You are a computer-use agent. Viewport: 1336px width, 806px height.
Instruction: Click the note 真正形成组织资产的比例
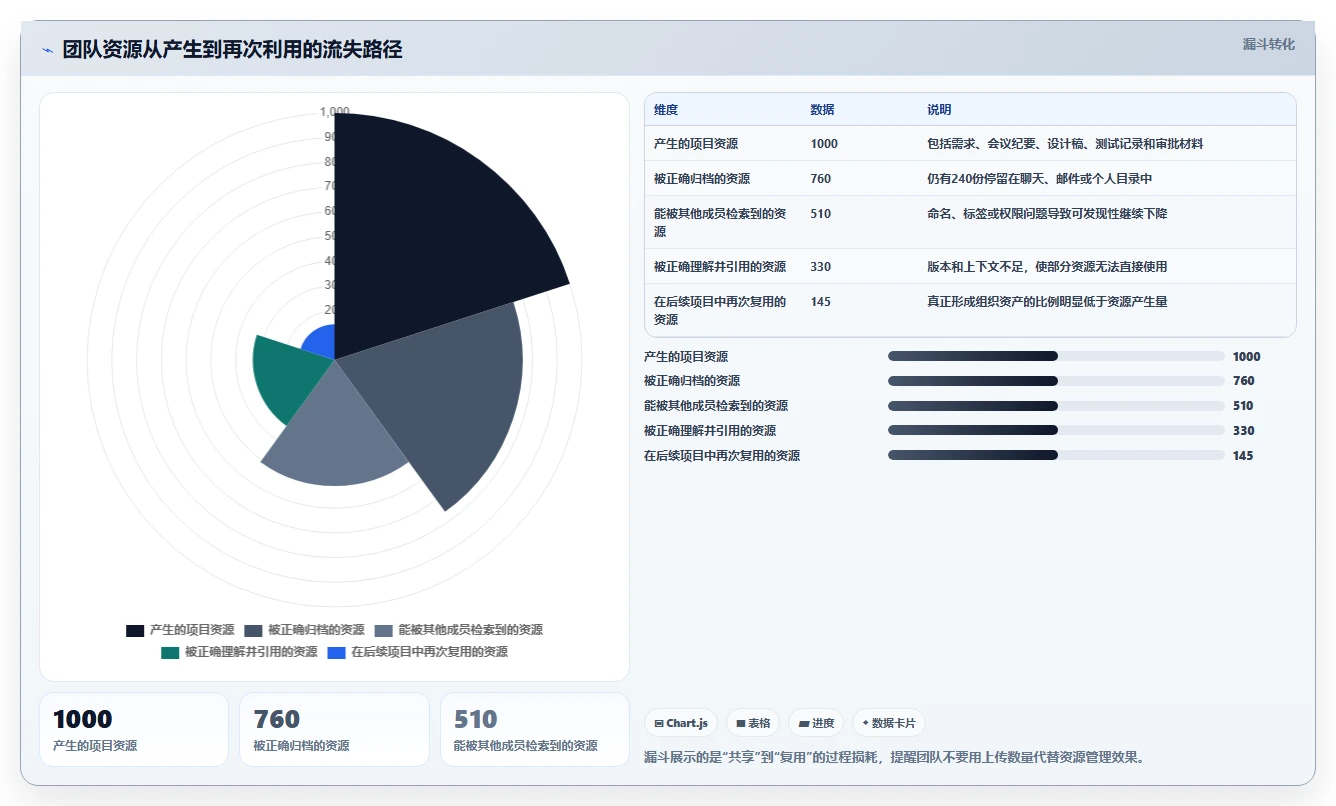pos(1047,302)
